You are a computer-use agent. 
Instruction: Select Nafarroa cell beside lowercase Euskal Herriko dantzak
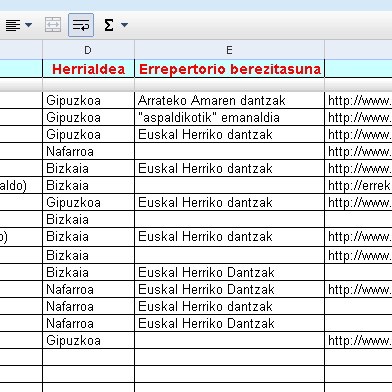point(88,306)
